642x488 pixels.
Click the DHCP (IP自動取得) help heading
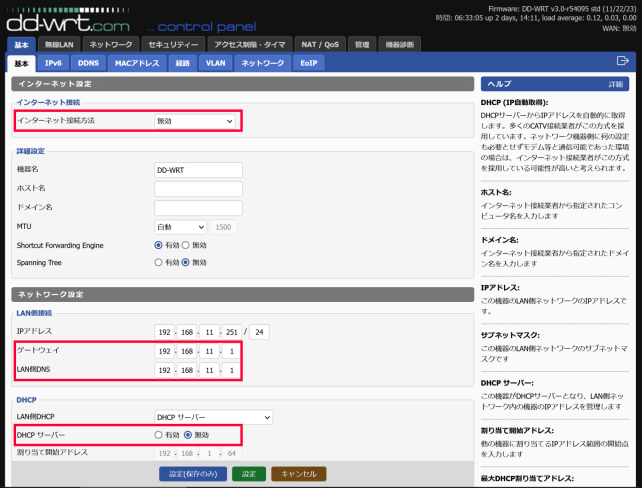[514, 102]
